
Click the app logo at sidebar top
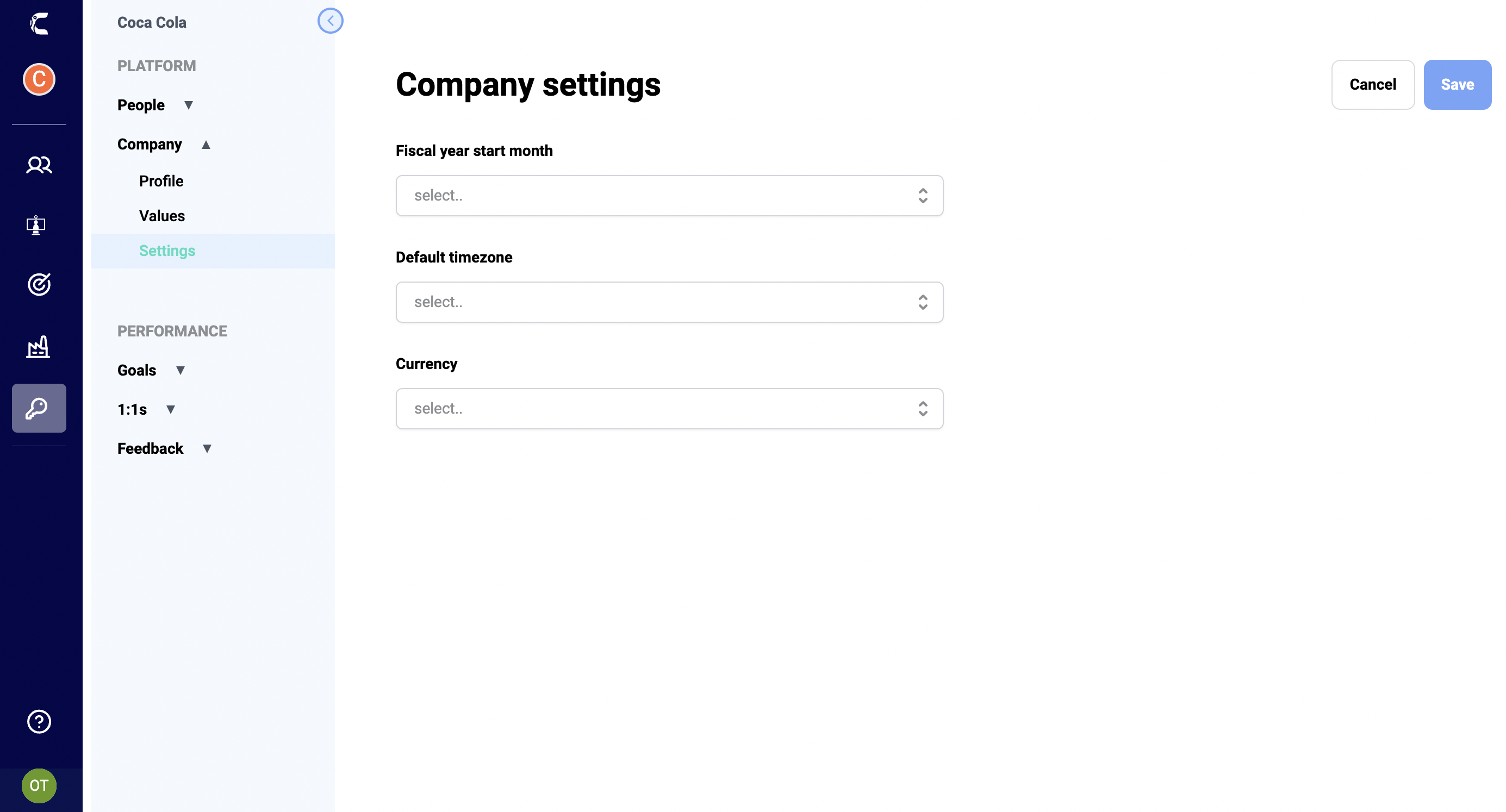point(39,23)
